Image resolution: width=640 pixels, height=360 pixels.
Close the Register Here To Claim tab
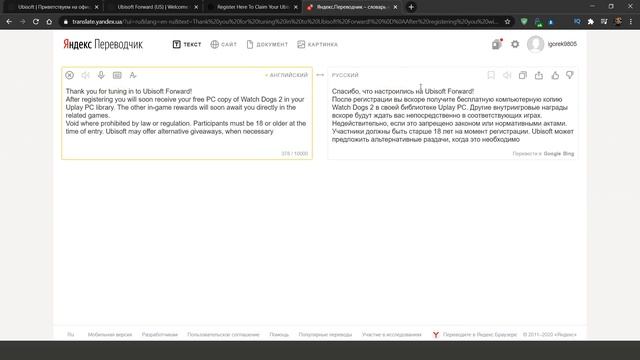(296, 7)
